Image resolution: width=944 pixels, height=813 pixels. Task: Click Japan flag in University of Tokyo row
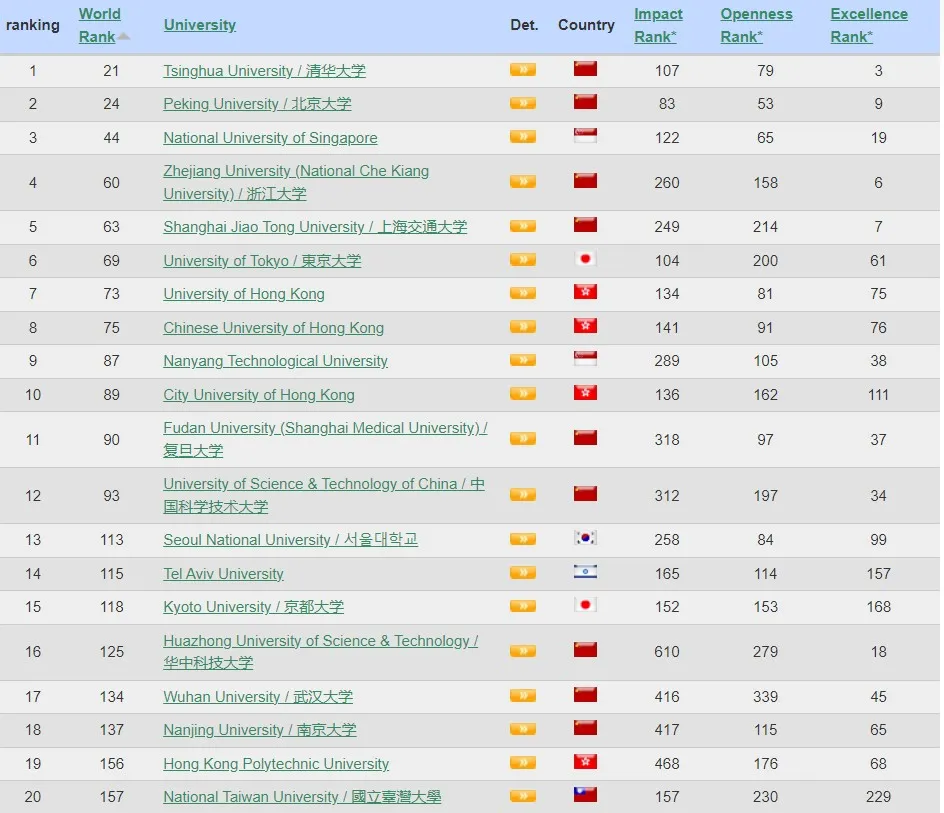(x=585, y=258)
